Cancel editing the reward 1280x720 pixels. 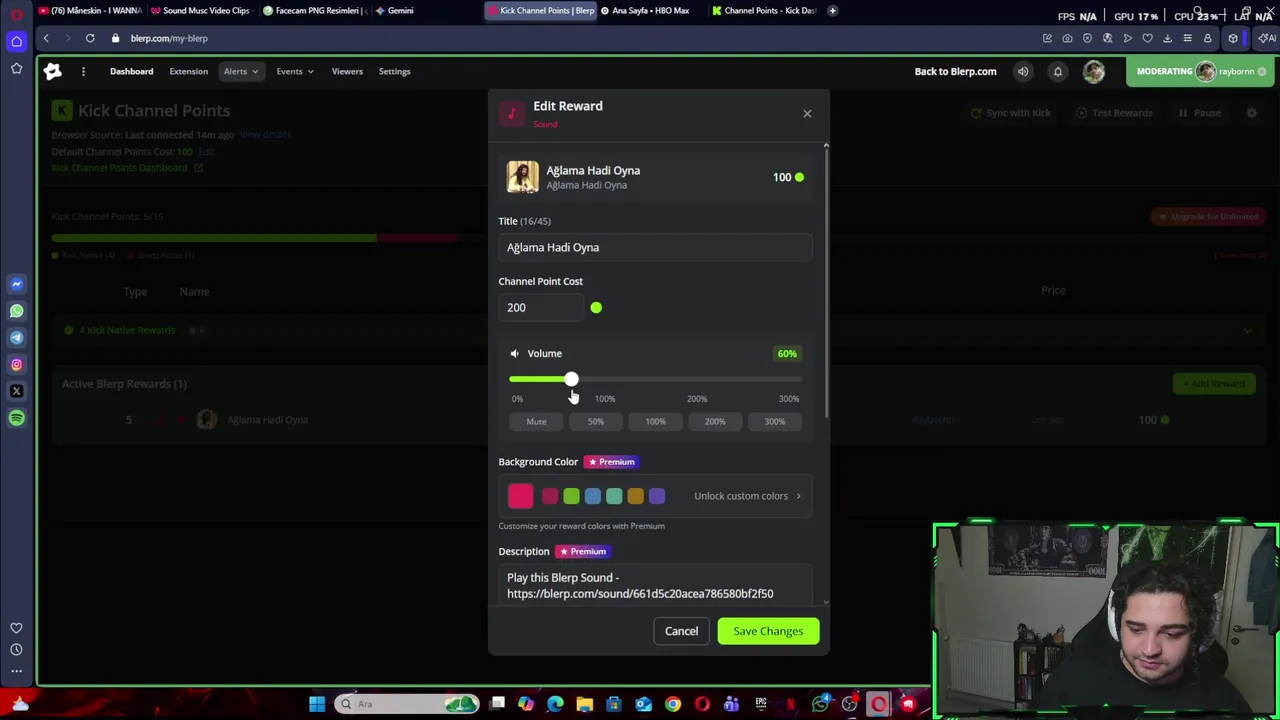(681, 631)
